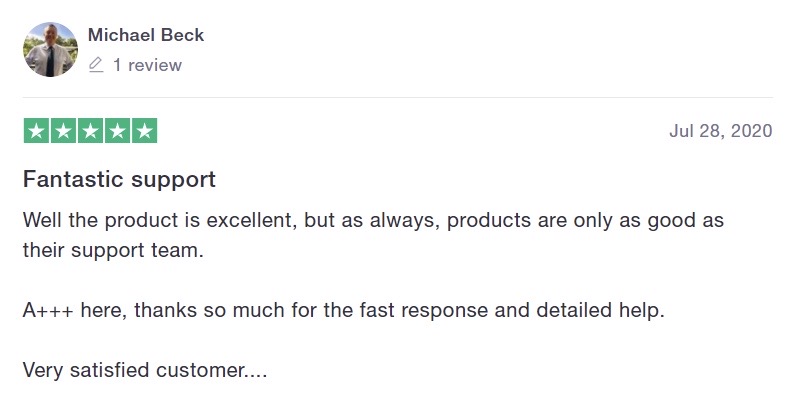Open Michael Beck's profile picture

pyautogui.click(x=50, y=49)
